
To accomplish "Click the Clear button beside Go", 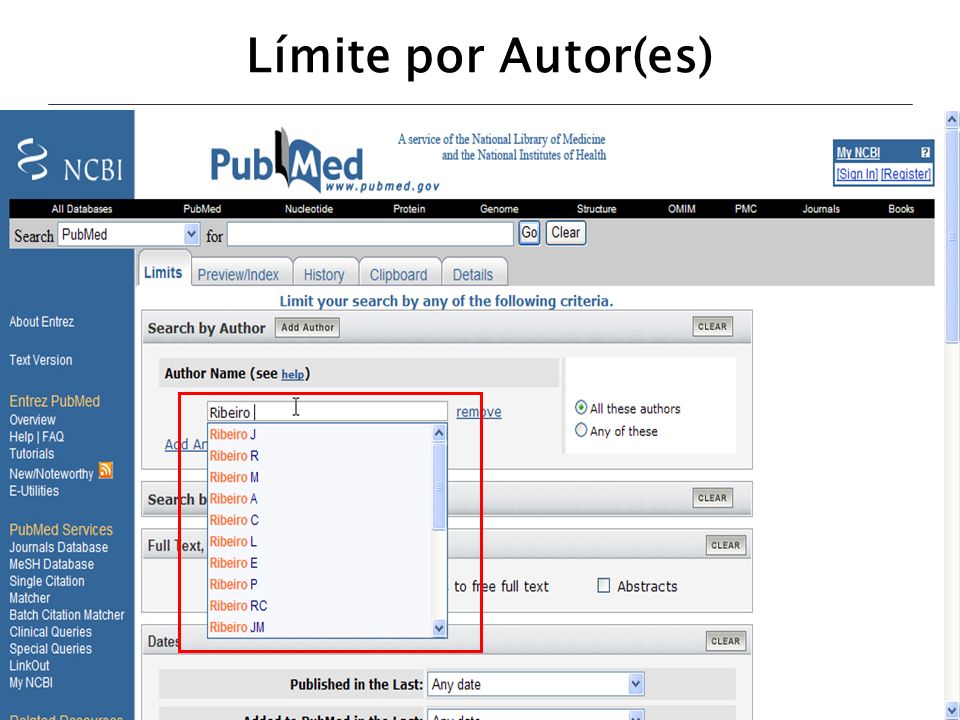I will [x=566, y=233].
